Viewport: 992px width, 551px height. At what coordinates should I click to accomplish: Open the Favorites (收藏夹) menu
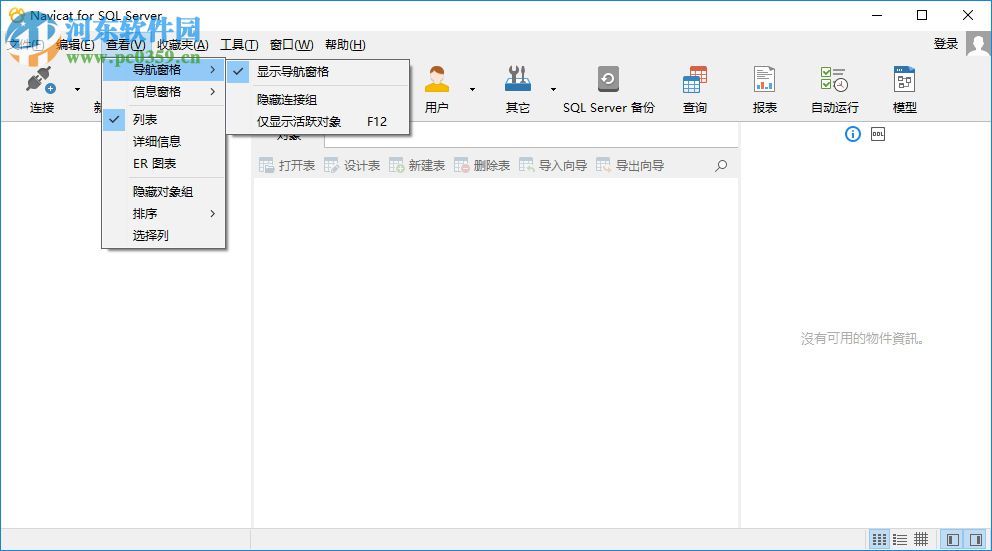click(x=183, y=44)
